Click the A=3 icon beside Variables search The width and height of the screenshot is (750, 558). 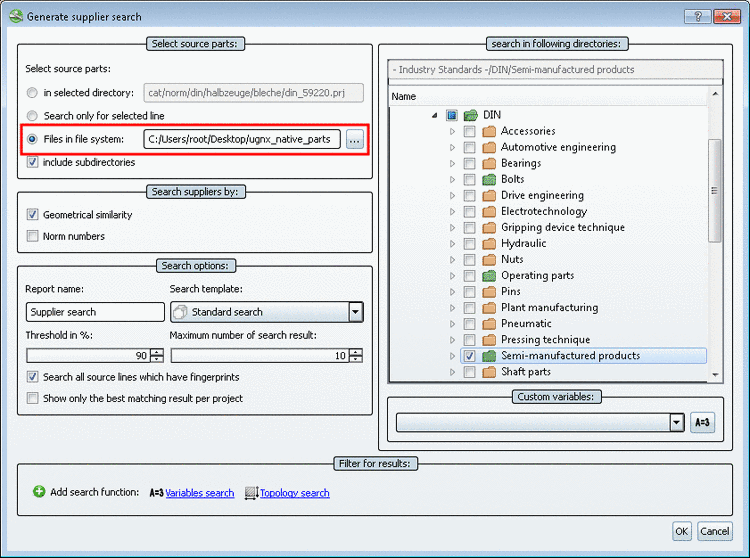pyautogui.click(x=156, y=492)
